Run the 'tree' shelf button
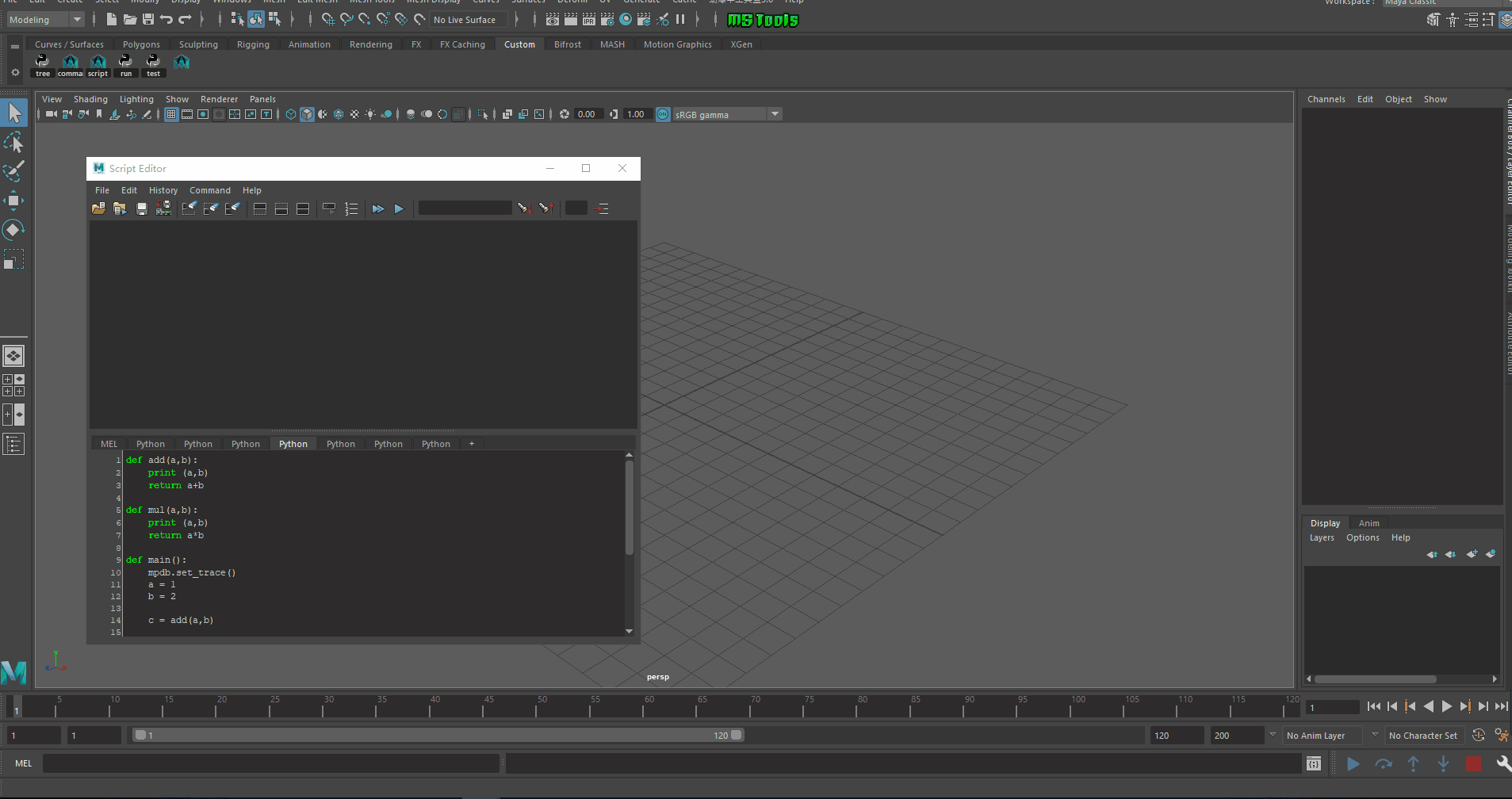This screenshot has width=1512, height=799. 43,66
